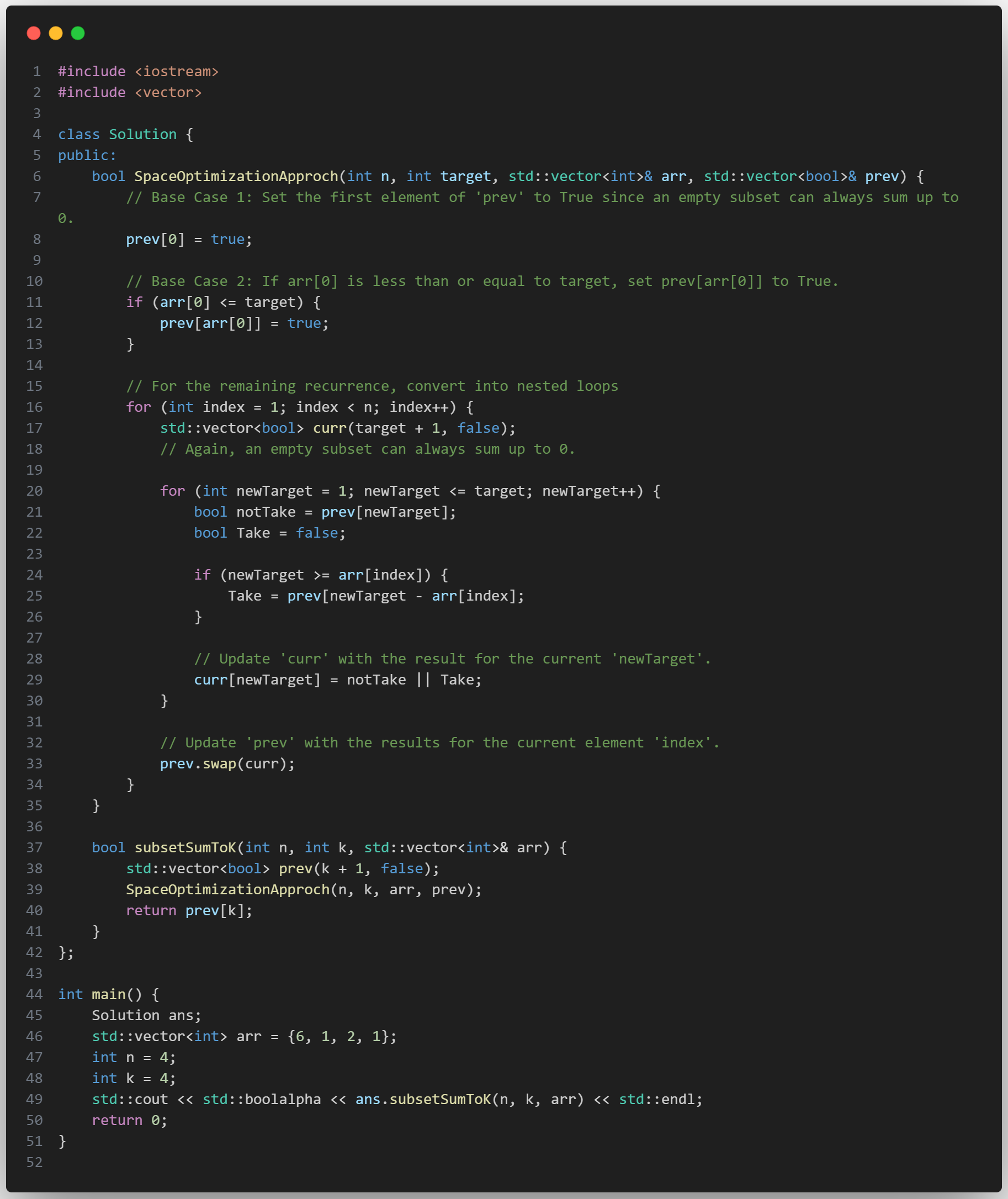
Task: Click the "curr" vector declaration on line 17
Action: [329, 428]
